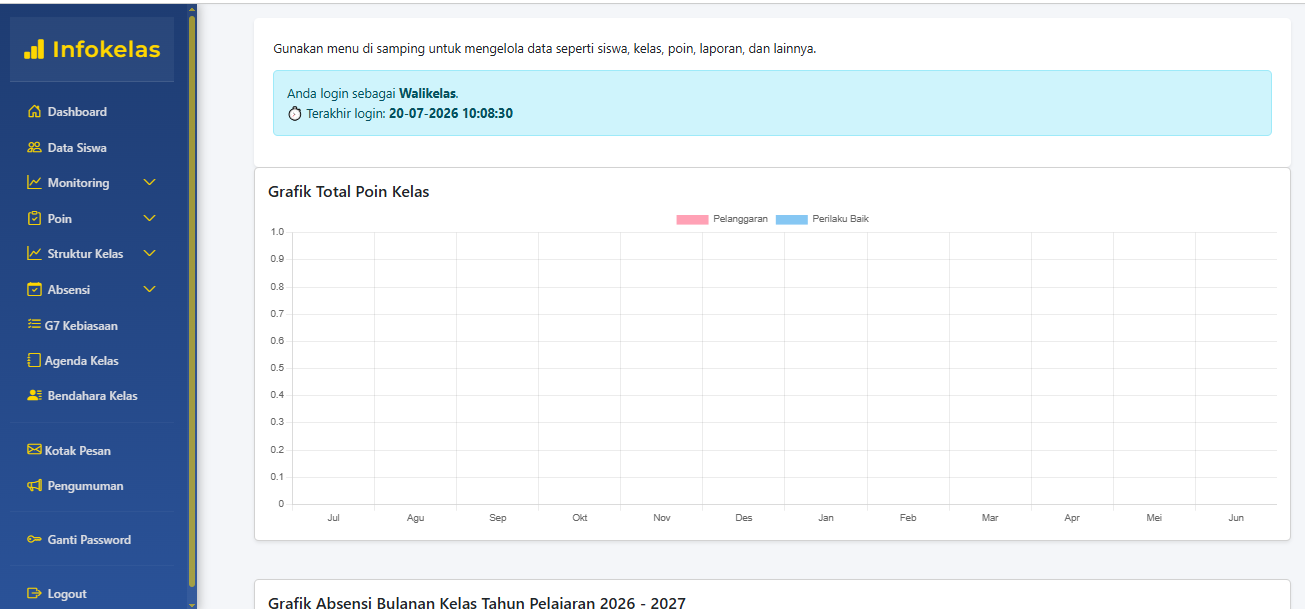
Task: Expand the Struktur Kelas submenu chevron
Action: [150, 254]
